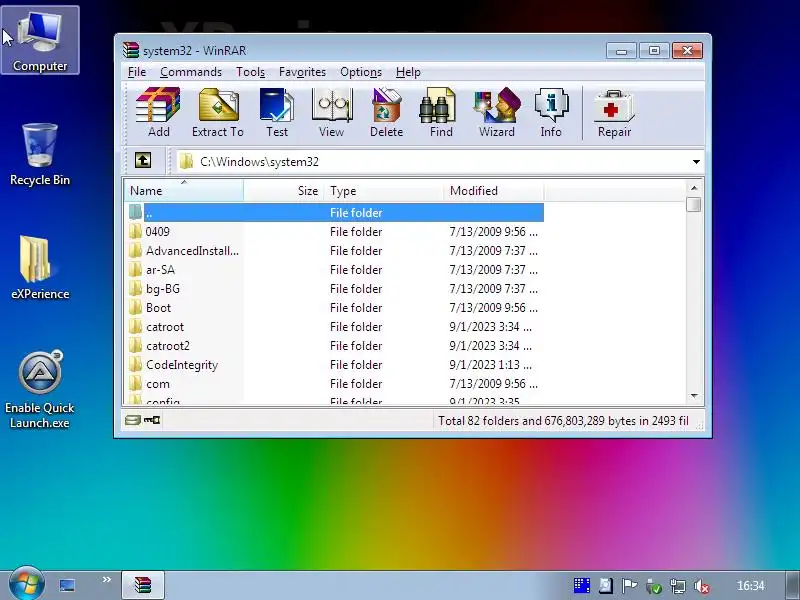The width and height of the screenshot is (800, 600).
Task: Open the Tools menu
Action: click(x=250, y=72)
